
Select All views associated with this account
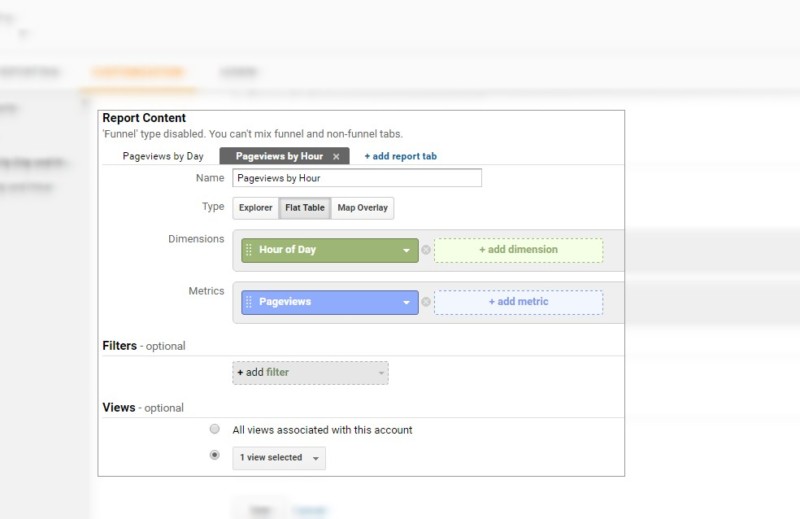pyautogui.click(x=214, y=429)
